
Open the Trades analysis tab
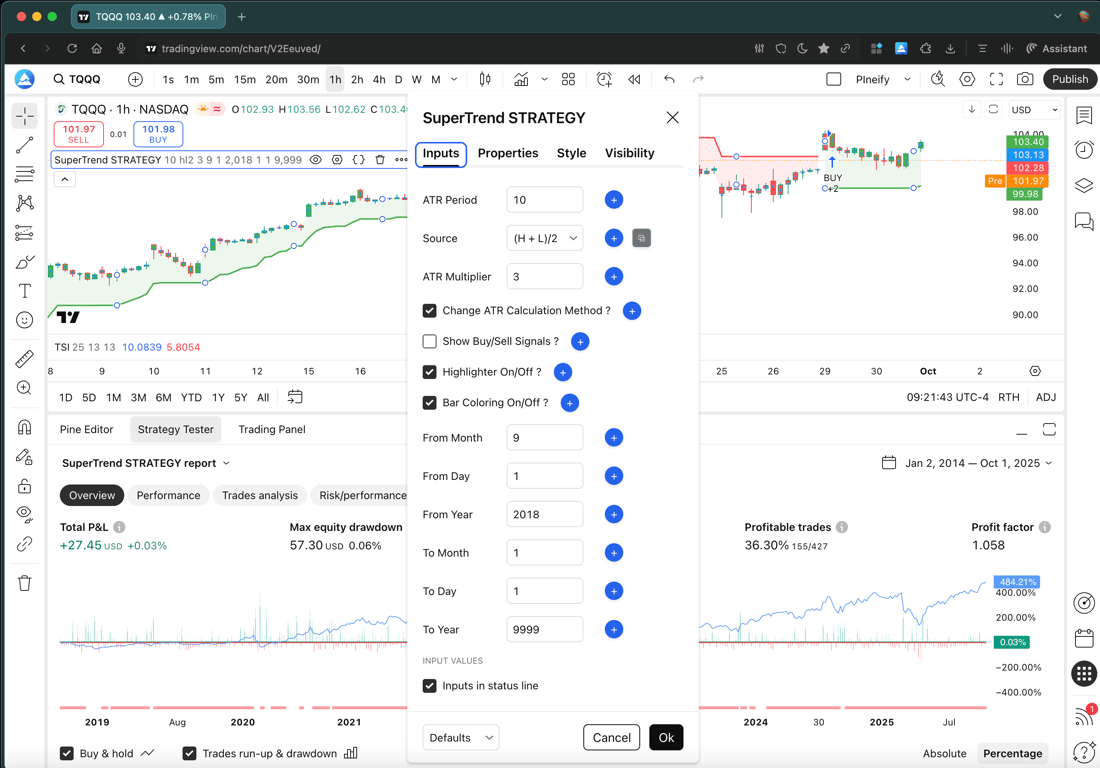[x=260, y=495]
